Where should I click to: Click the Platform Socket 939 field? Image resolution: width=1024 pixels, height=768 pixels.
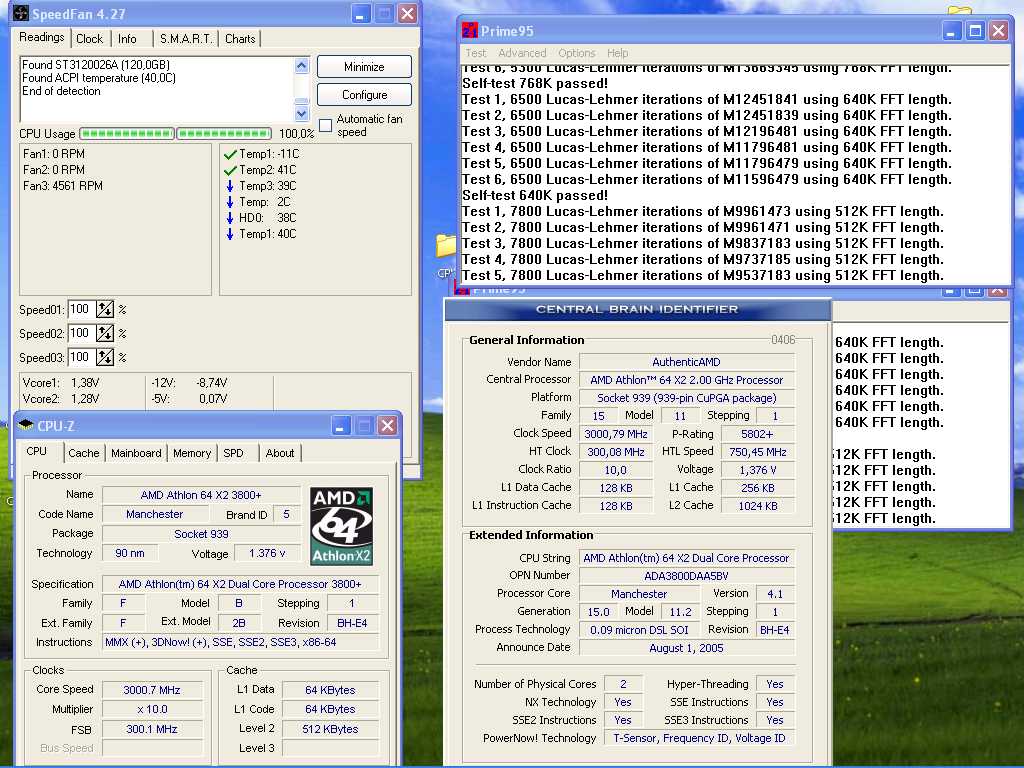(686, 398)
